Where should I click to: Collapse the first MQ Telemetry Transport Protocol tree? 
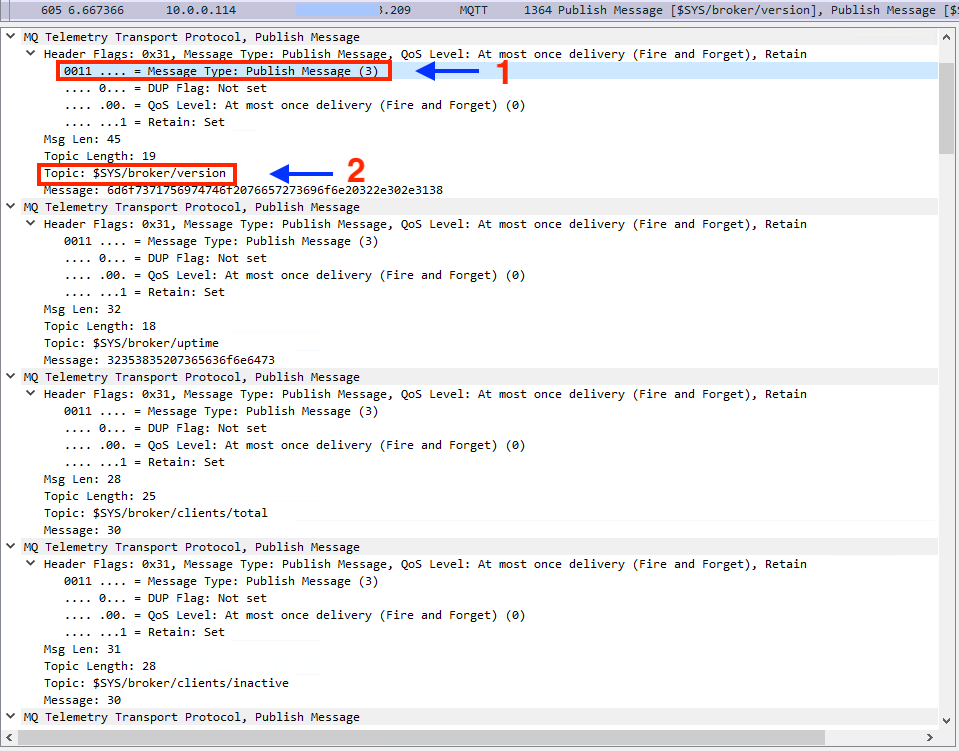pyautogui.click(x=10, y=37)
